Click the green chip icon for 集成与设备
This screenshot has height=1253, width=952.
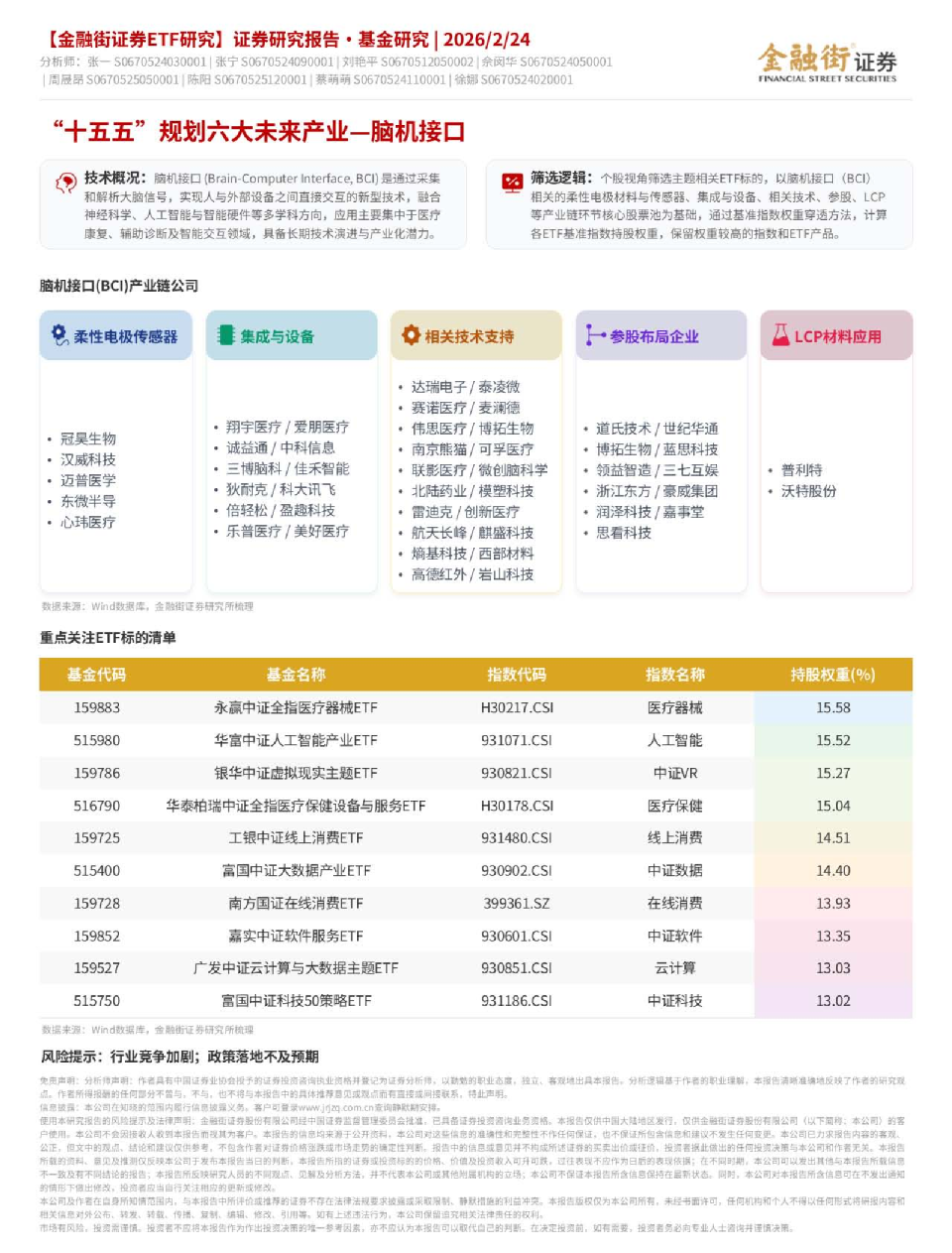(x=226, y=335)
